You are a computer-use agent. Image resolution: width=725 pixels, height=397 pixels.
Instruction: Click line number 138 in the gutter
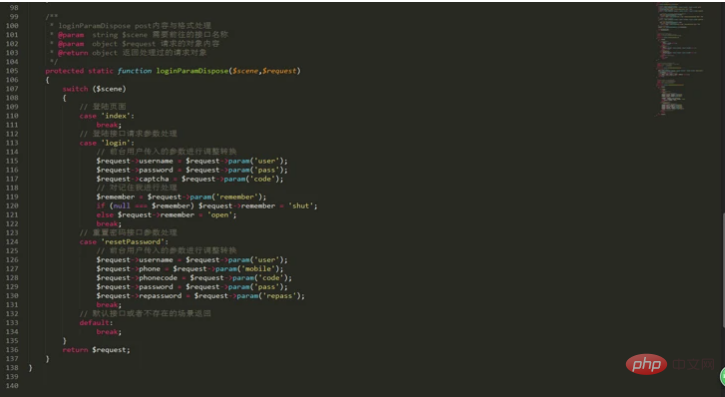[x=12, y=367]
